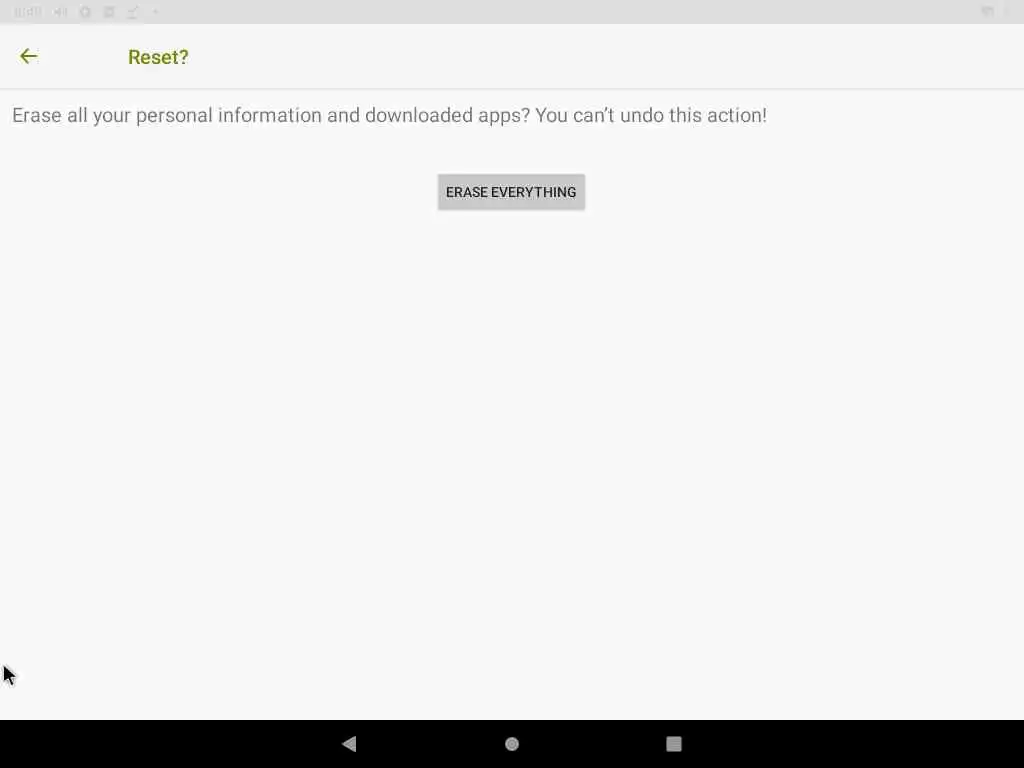Click the clock in the status bar

pyautogui.click(x=27, y=12)
